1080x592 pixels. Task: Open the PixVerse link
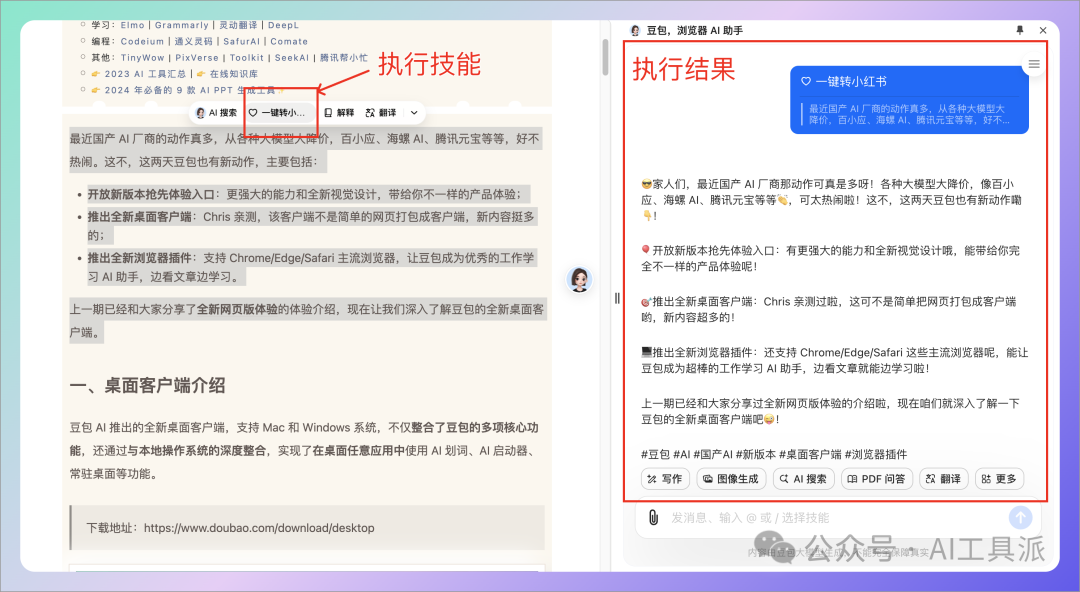(197, 58)
